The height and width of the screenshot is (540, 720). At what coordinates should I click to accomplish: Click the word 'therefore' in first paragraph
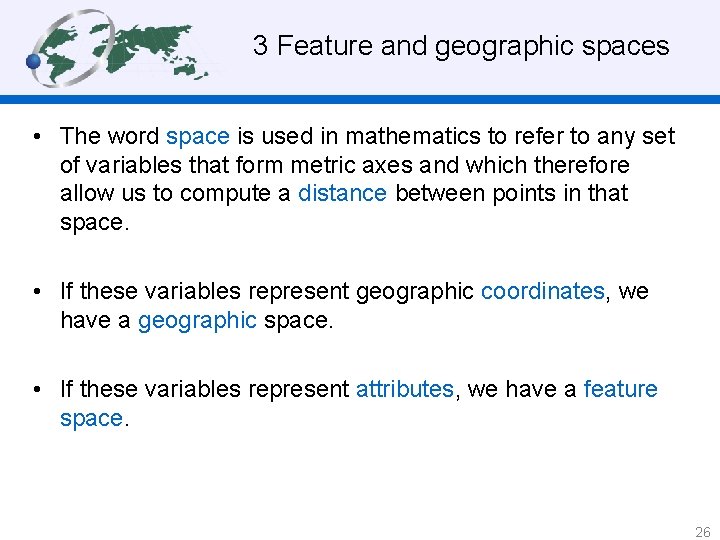(582, 164)
